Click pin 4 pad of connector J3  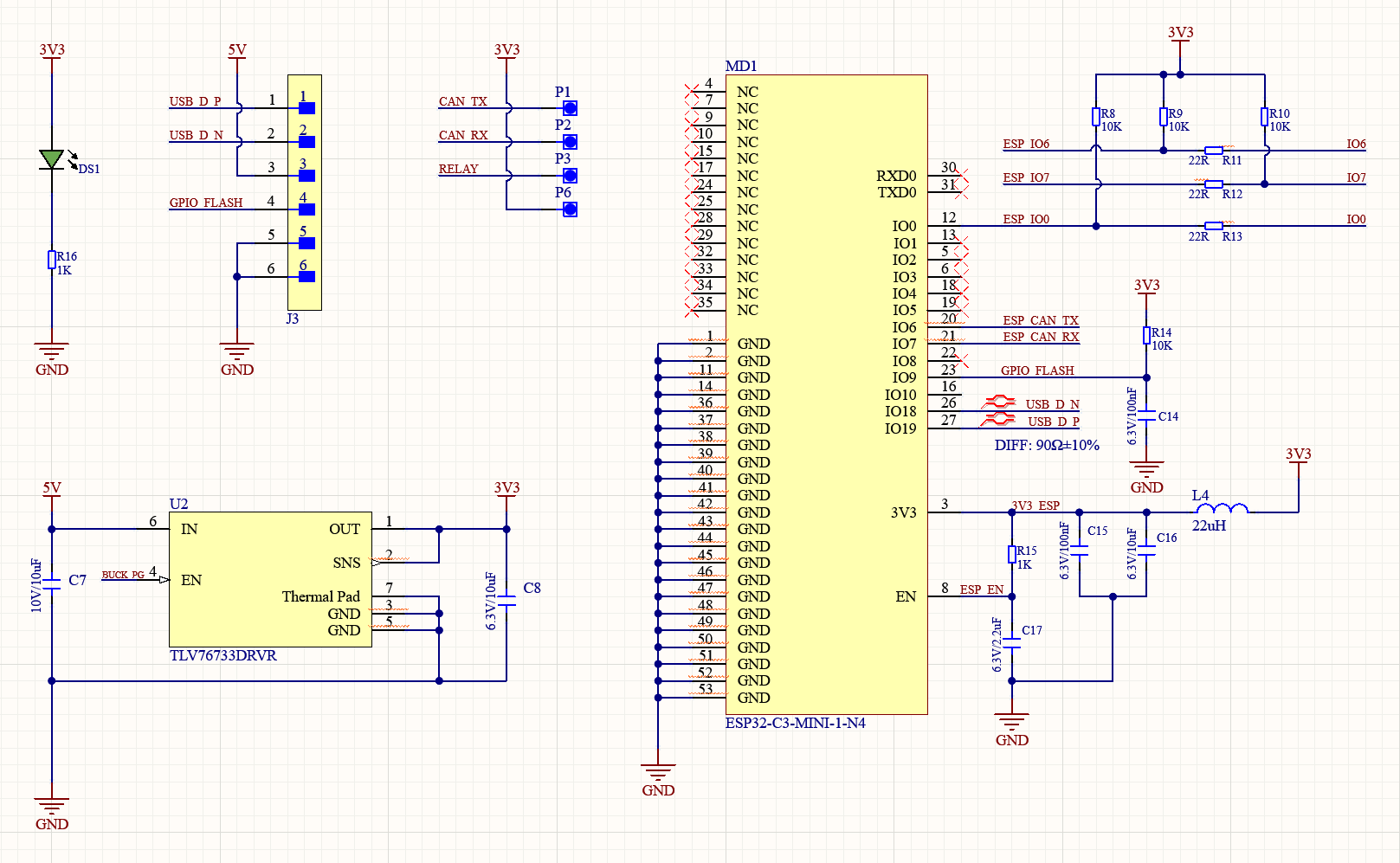click(306, 209)
